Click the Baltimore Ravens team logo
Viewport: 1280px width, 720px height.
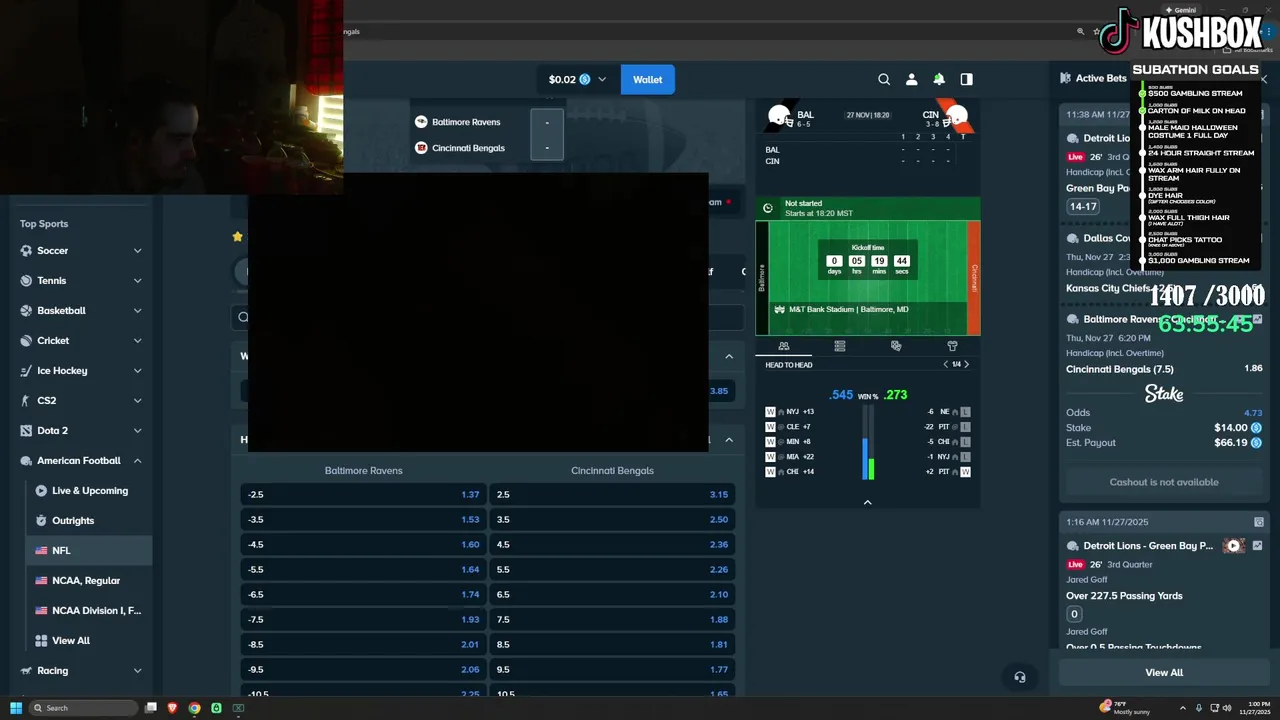421,122
